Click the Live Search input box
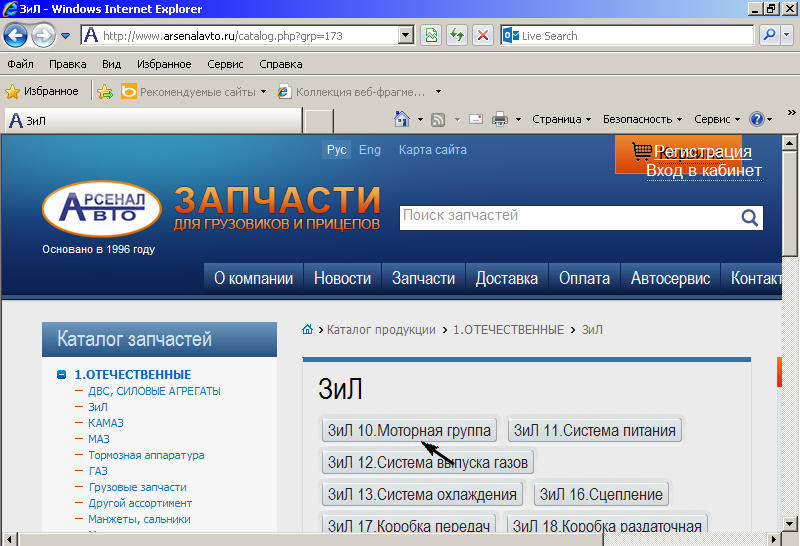This screenshot has width=800, height=546. click(x=627, y=36)
